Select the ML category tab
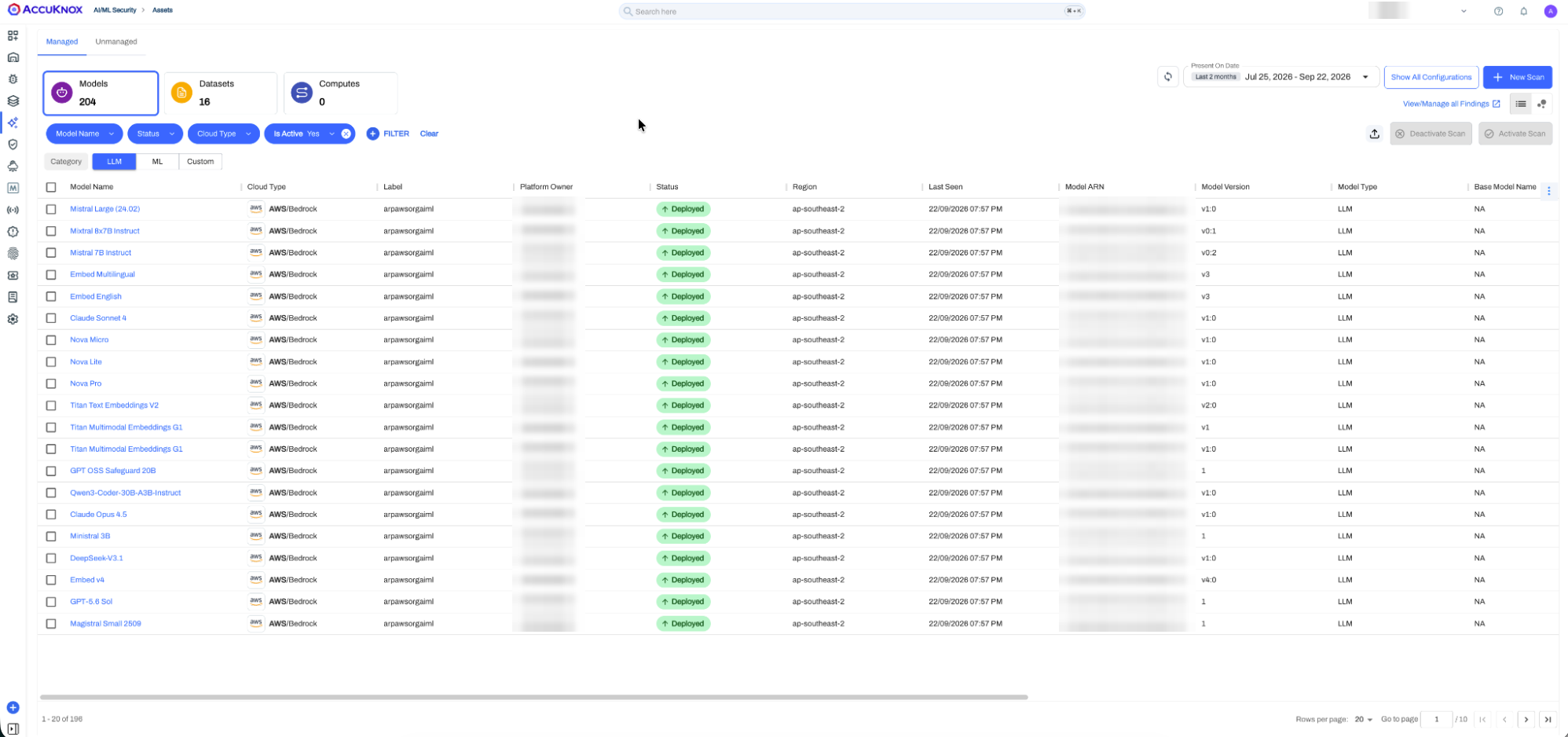 [157, 161]
